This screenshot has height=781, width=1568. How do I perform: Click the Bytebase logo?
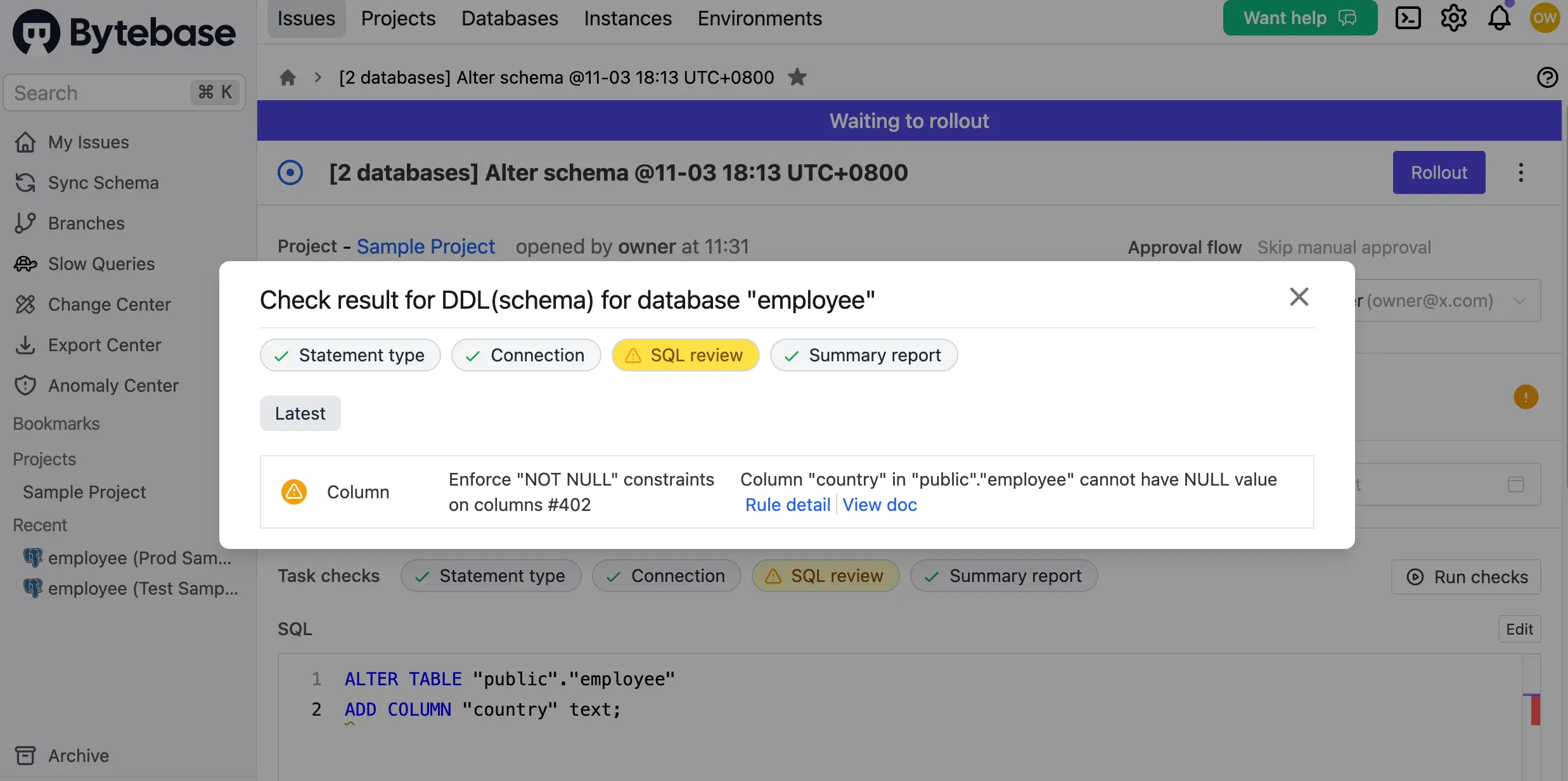point(124,32)
